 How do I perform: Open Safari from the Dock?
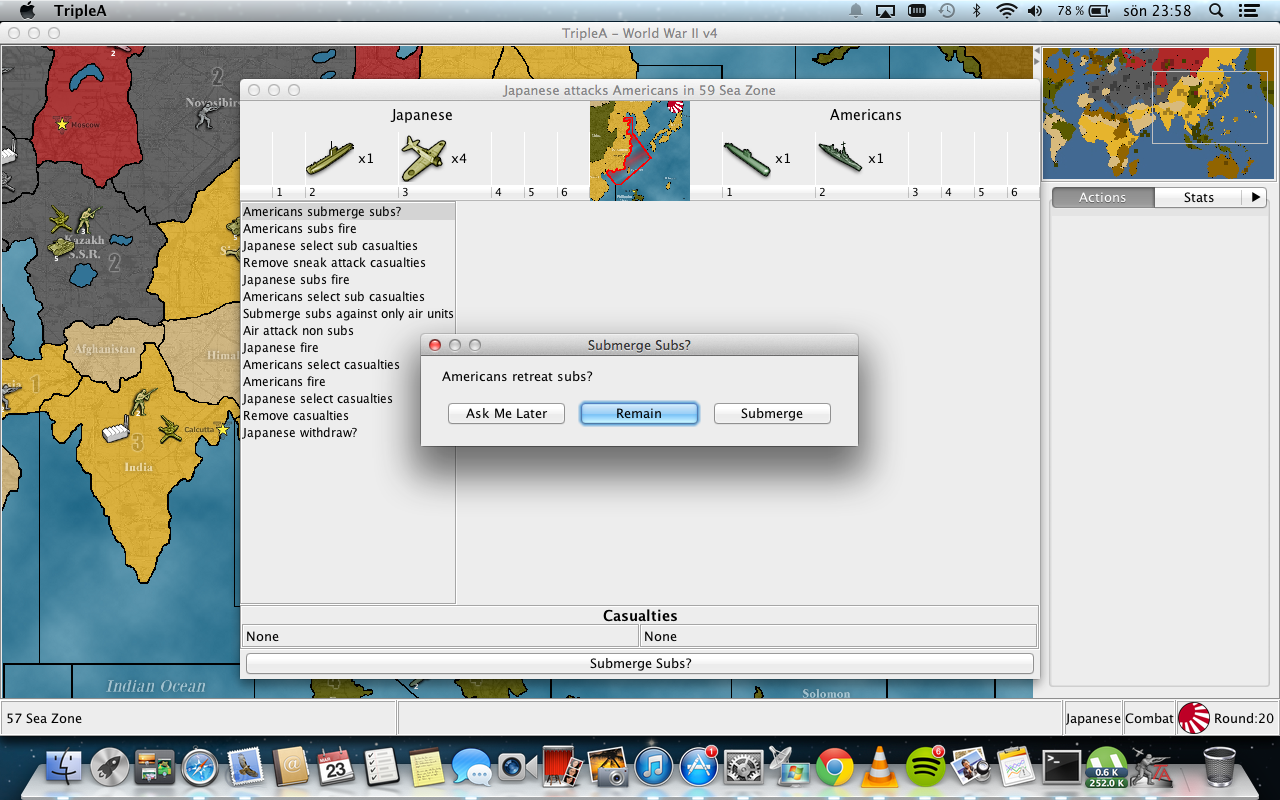click(200, 767)
